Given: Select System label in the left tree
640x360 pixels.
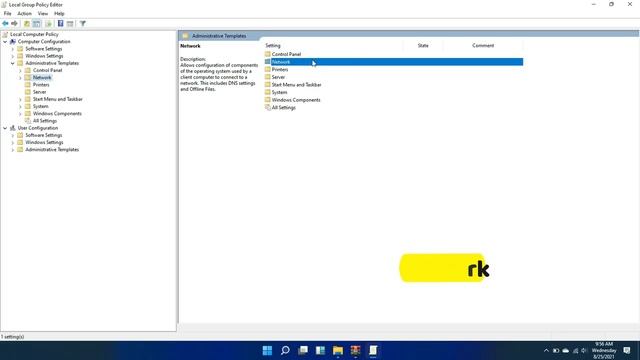Looking at the screenshot, I should click(x=40, y=106).
